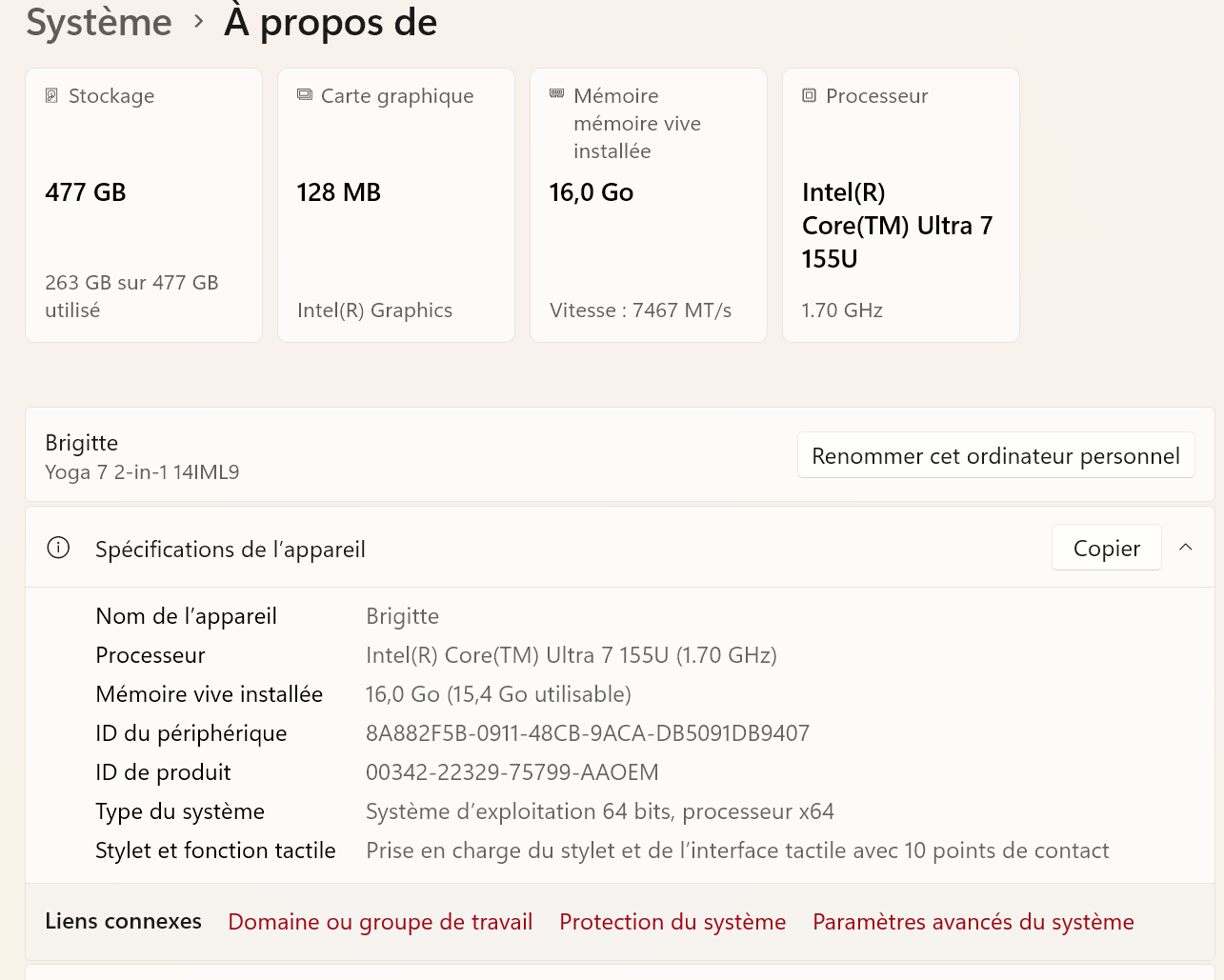Open the Carte graphique summary card
This screenshot has width=1224, height=980.
[395, 205]
